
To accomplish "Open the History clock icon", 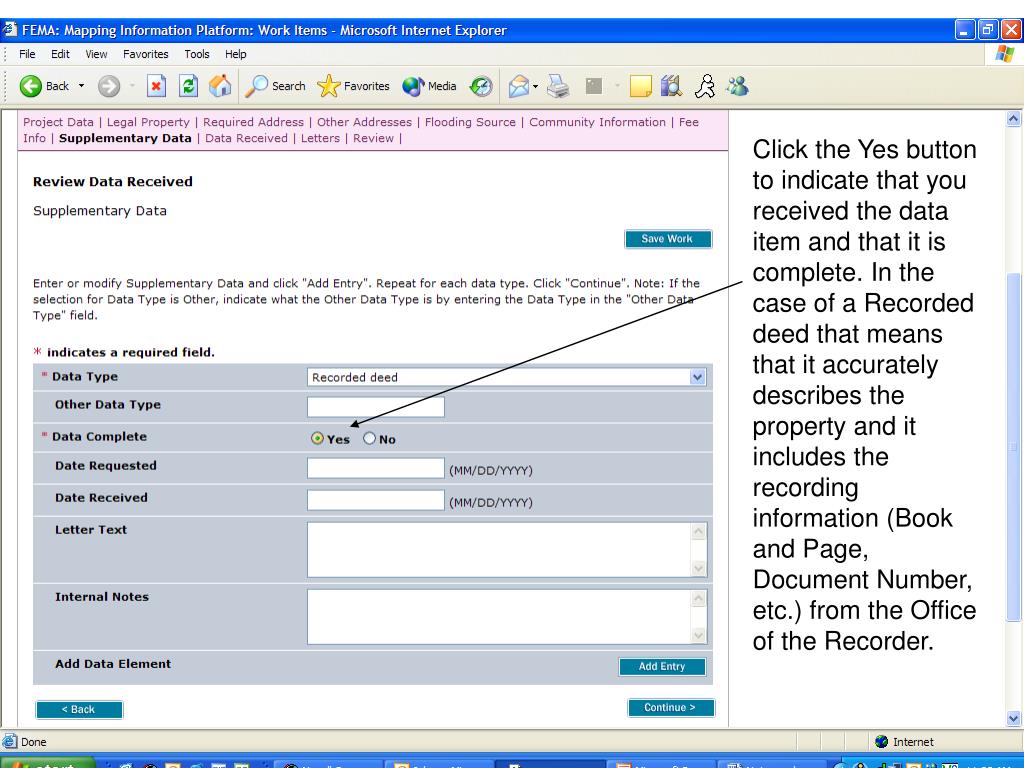I will coord(481,86).
